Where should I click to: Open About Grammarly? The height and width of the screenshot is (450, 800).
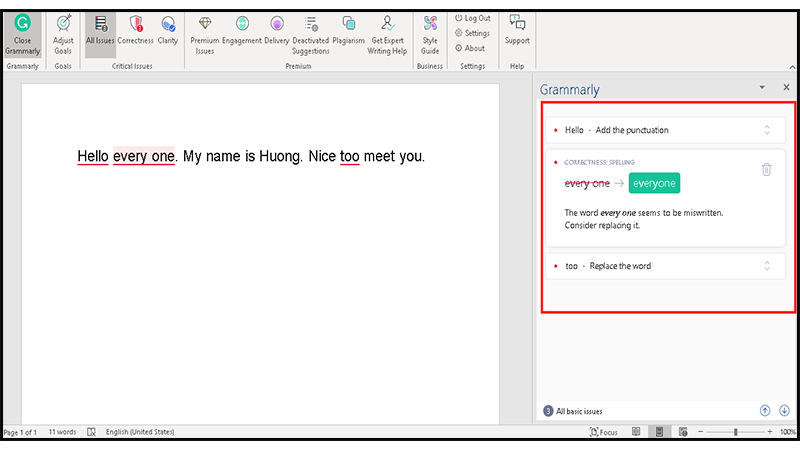[x=470, y=48]
